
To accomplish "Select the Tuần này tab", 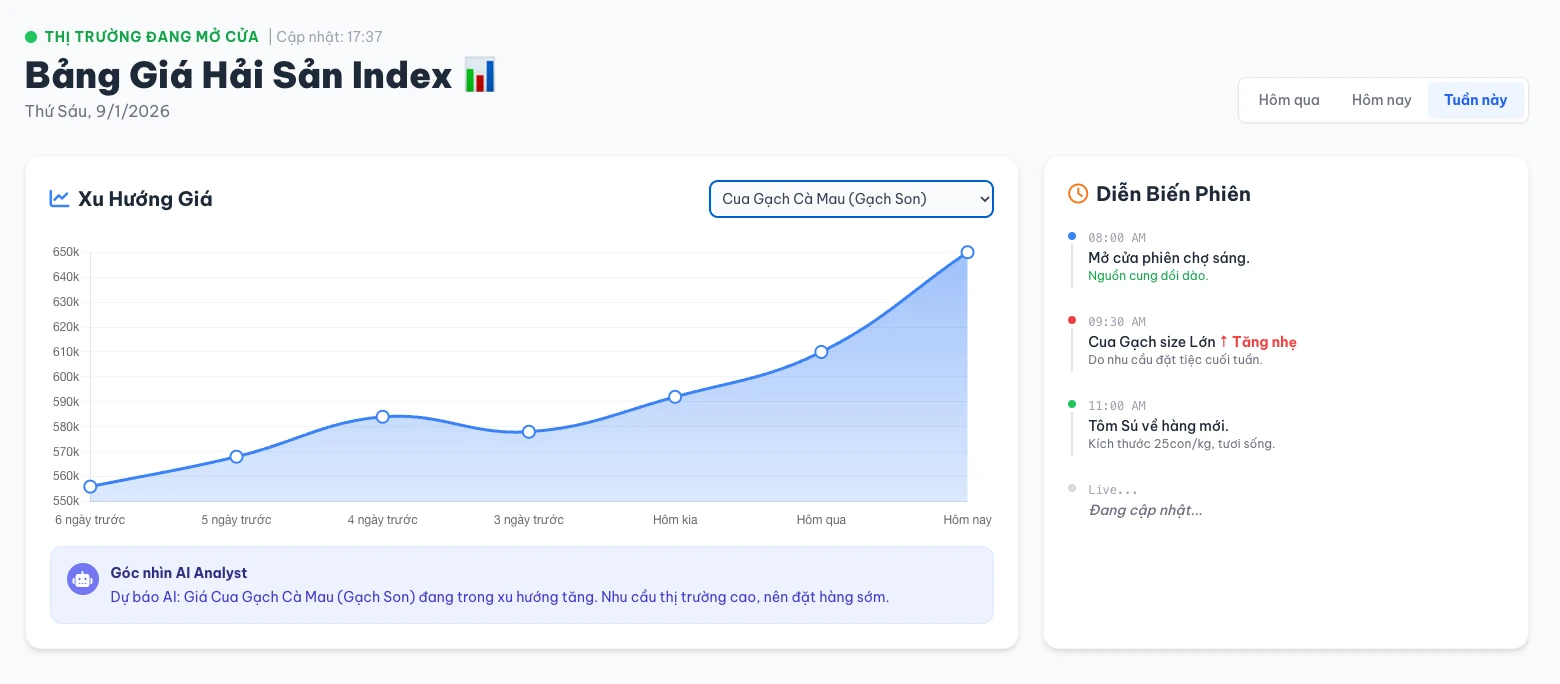I will tap(1475, 100).
